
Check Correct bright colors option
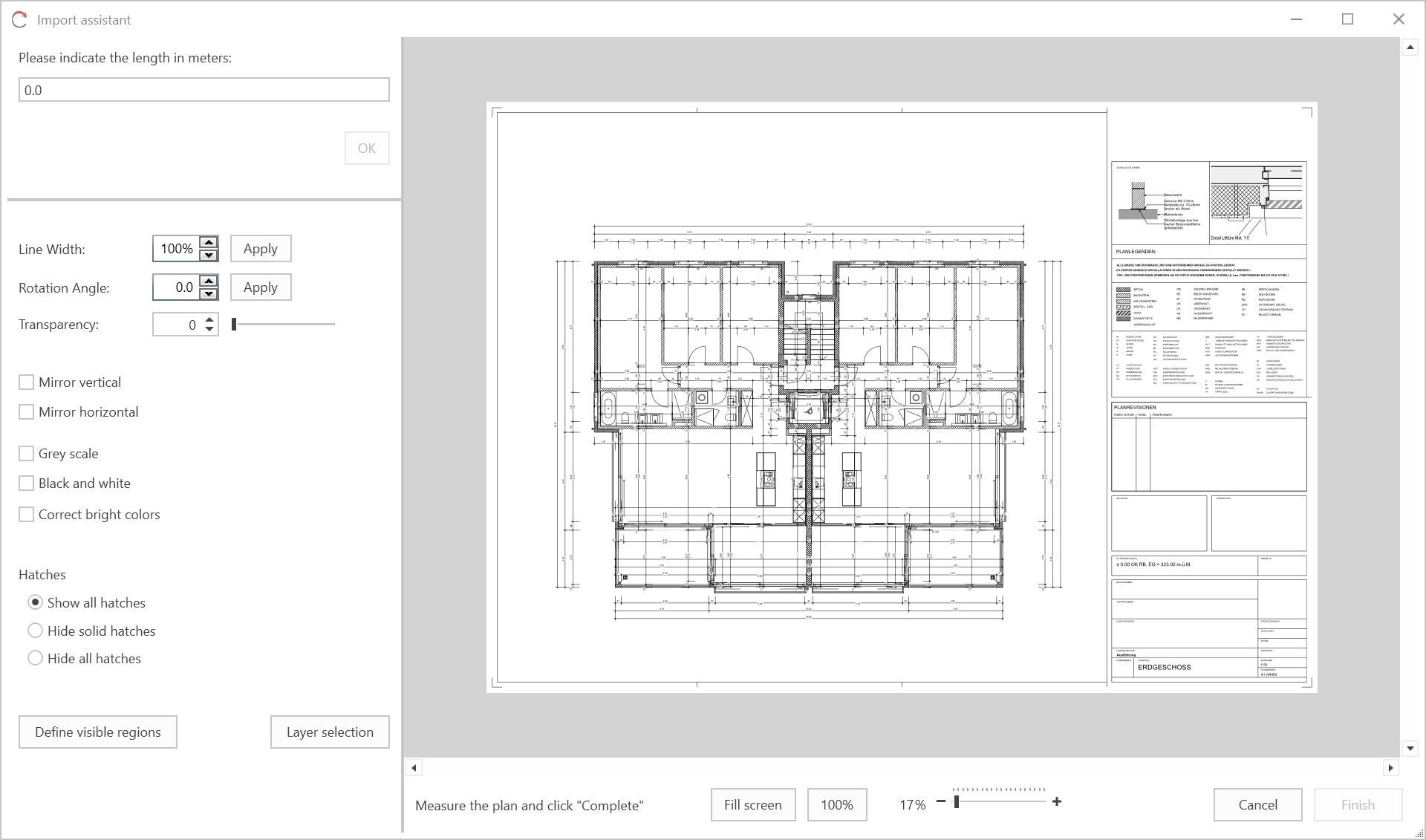tap(27, 515)
